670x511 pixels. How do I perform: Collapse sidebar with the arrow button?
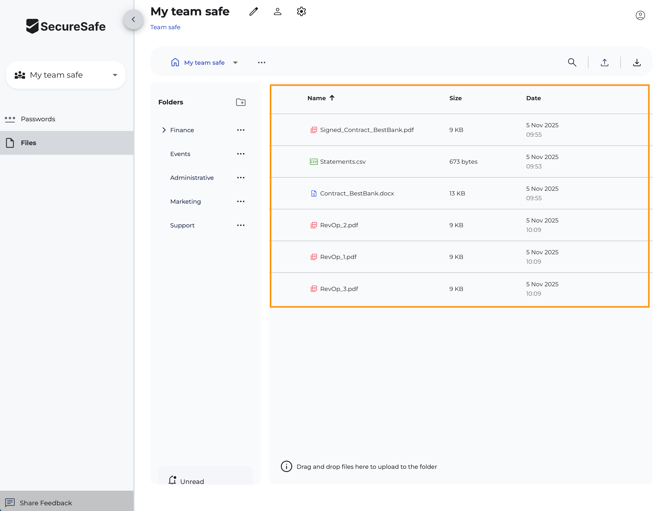click(133, 19)
